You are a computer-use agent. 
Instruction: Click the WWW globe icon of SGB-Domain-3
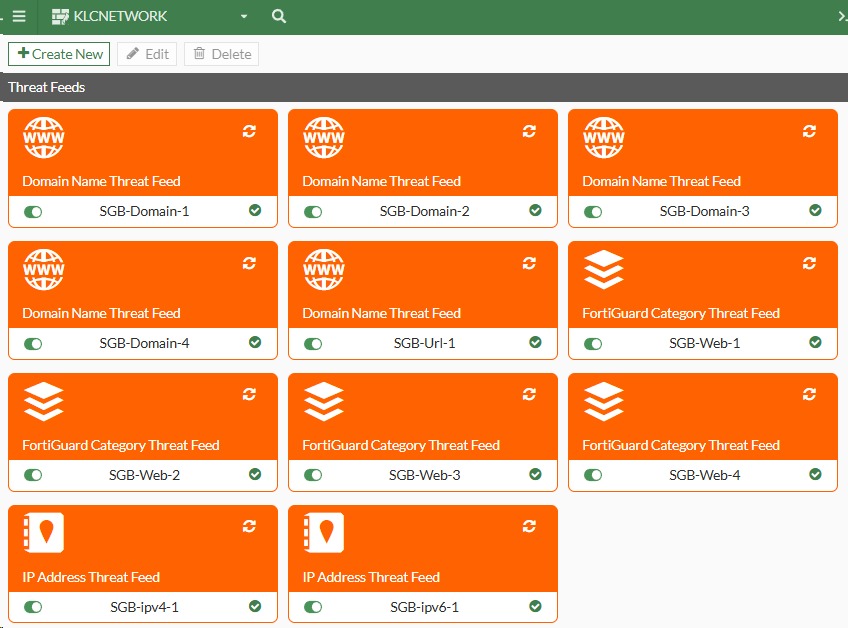604,137
